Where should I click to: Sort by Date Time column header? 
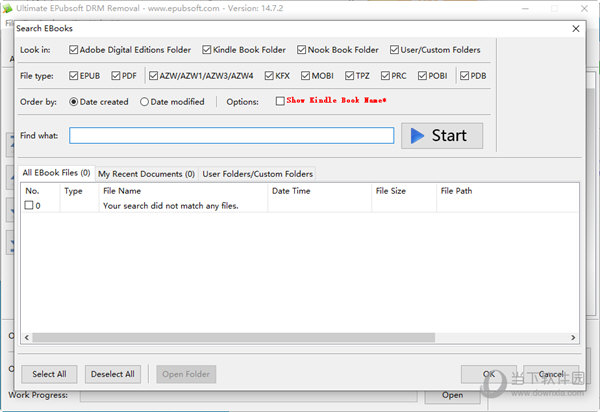pyautogui.click(x=320, y=191)
